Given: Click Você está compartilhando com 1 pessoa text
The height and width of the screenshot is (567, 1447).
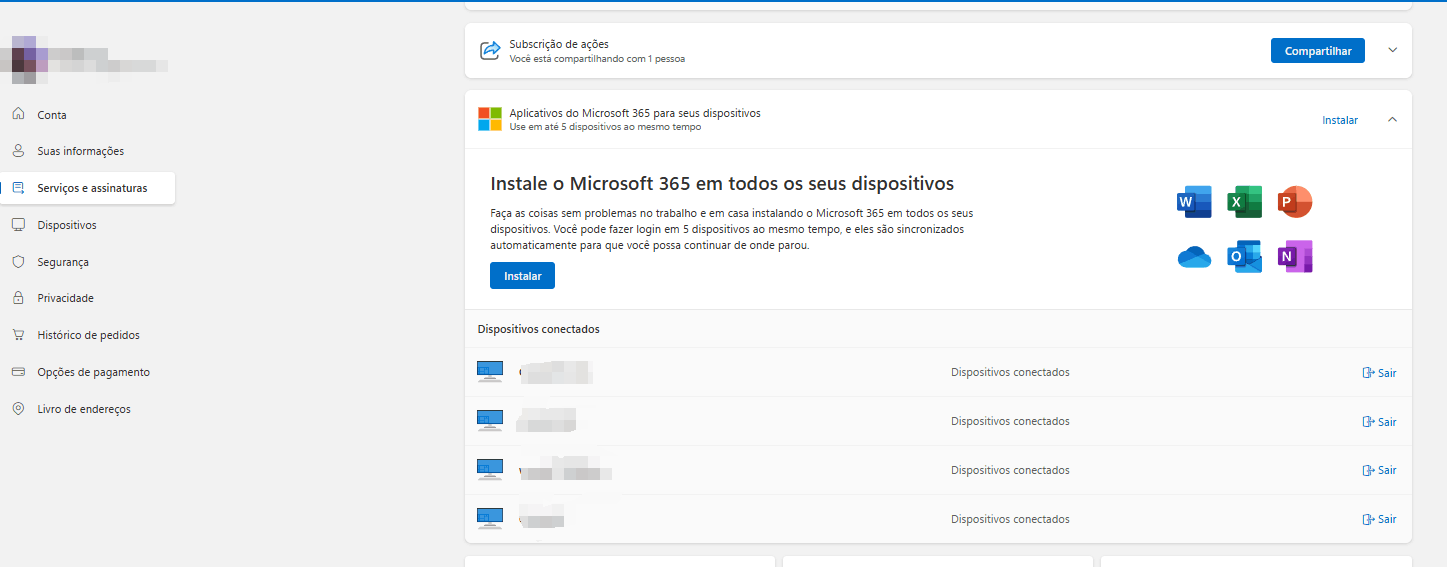Looking at the screenshot, I should click(x=597, y=59).
